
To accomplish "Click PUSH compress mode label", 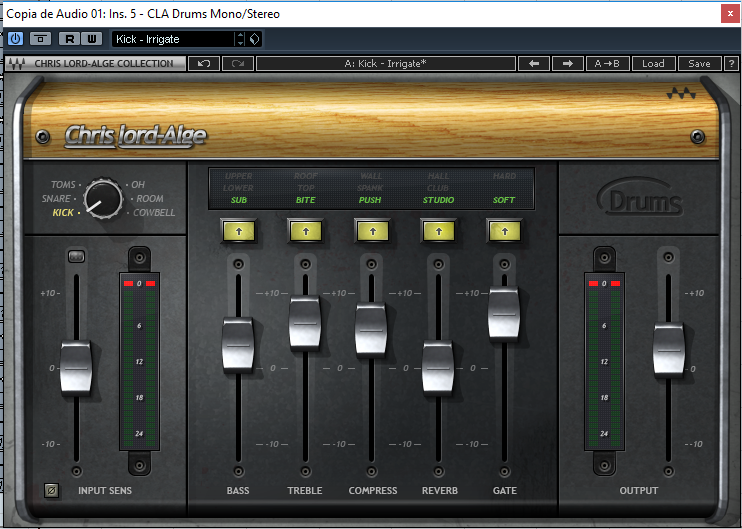I will (370, 200).
